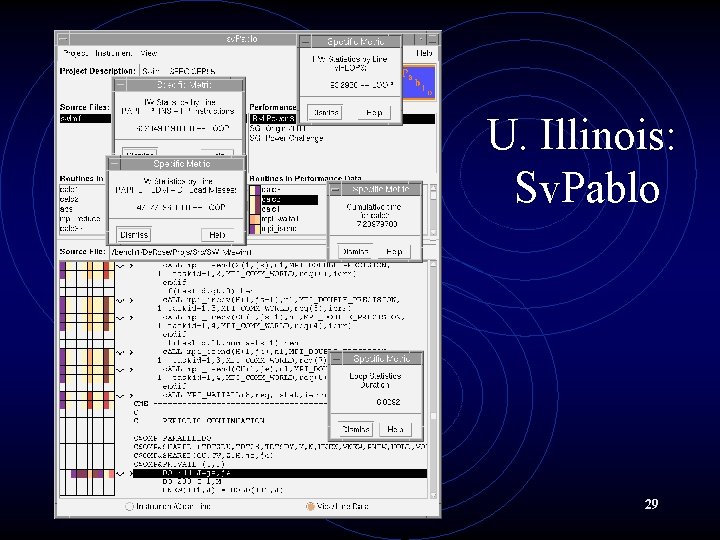Click color cells beside highlighted calc2 routine
This screenshot has width=720, height=540.
coord(254,200)
